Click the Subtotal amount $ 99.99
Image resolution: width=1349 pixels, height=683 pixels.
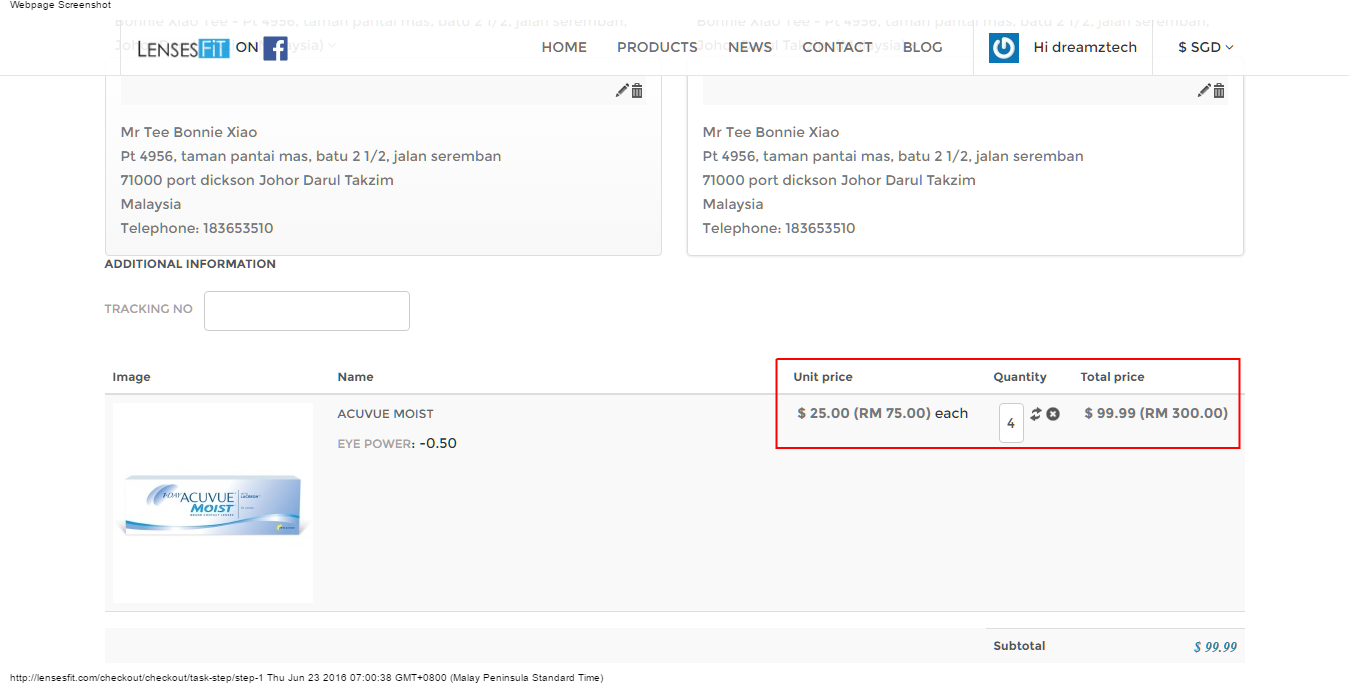coord(1215,647)
